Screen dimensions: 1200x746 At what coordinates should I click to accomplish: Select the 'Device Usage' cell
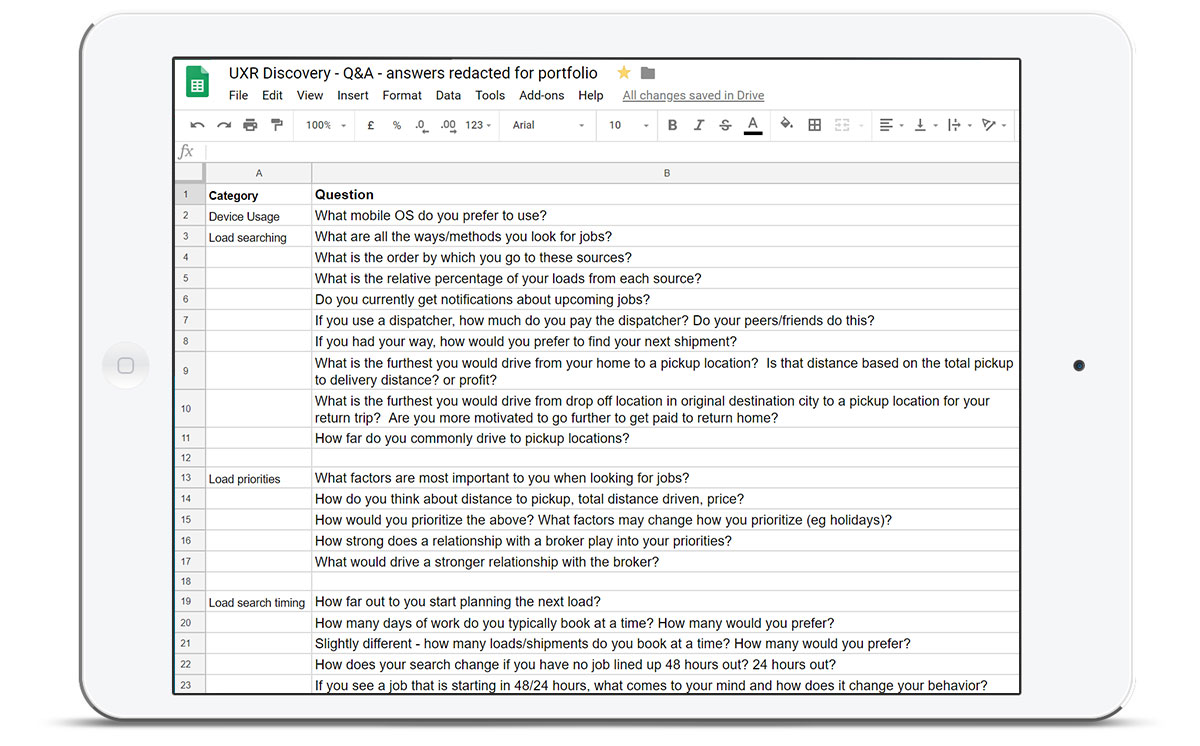pos(259,216)
